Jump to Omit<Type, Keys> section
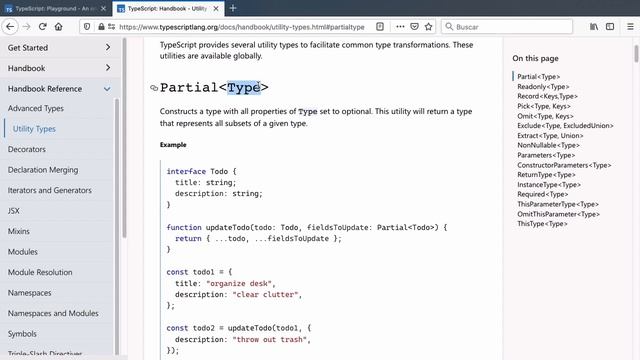 (x=545, y=116)
